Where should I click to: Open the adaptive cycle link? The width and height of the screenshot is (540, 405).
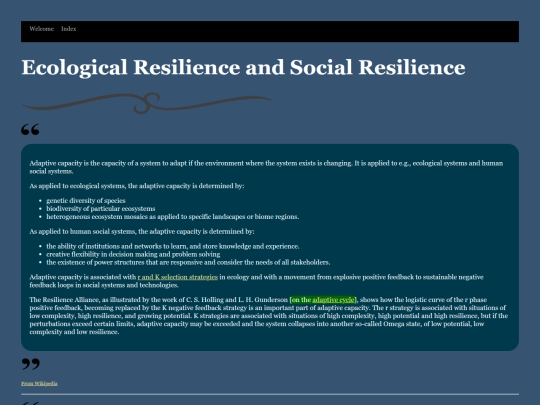[x=333, y=300]
